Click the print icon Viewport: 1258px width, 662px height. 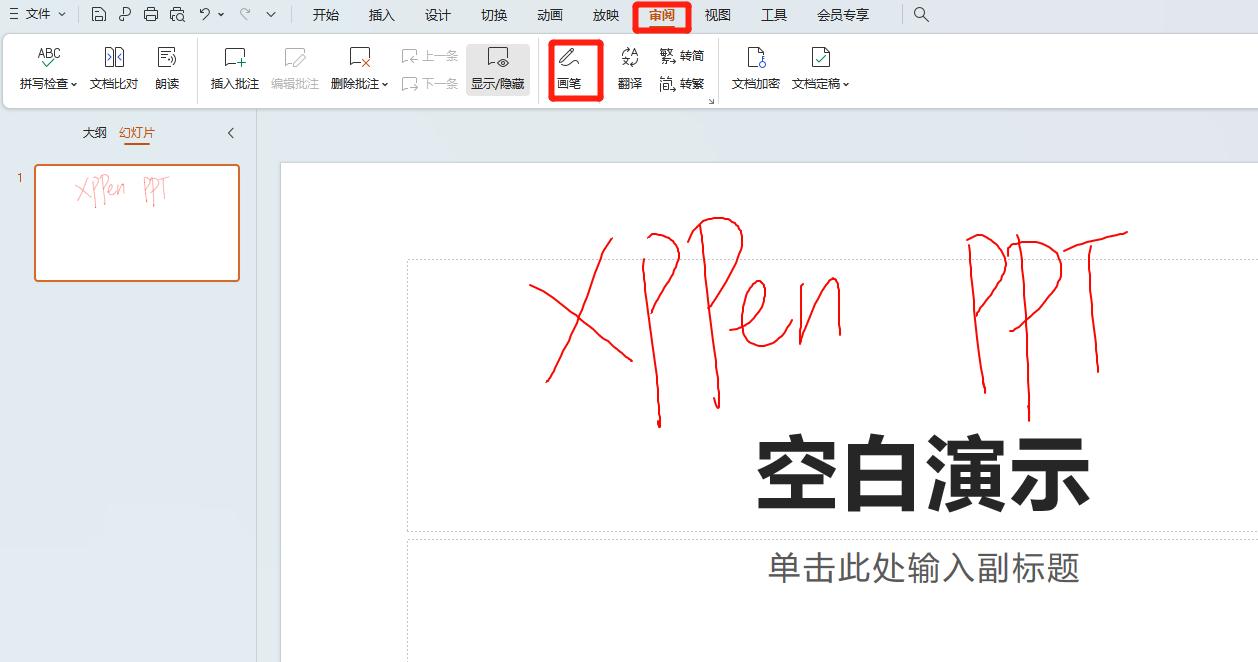click(151, 15)
